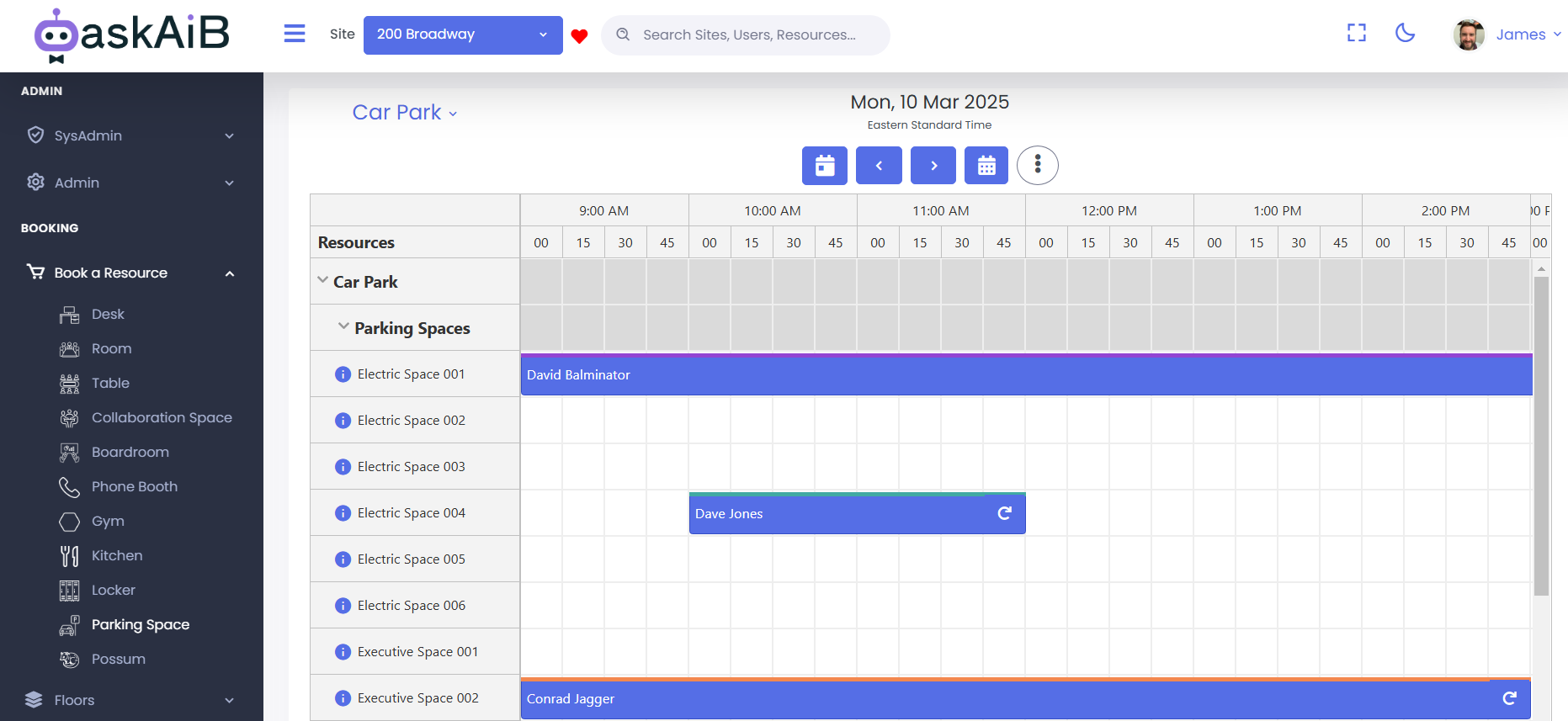1568x721 pixels.
Task: Open the date picker grid calendar button
Action: pos(986,166)
